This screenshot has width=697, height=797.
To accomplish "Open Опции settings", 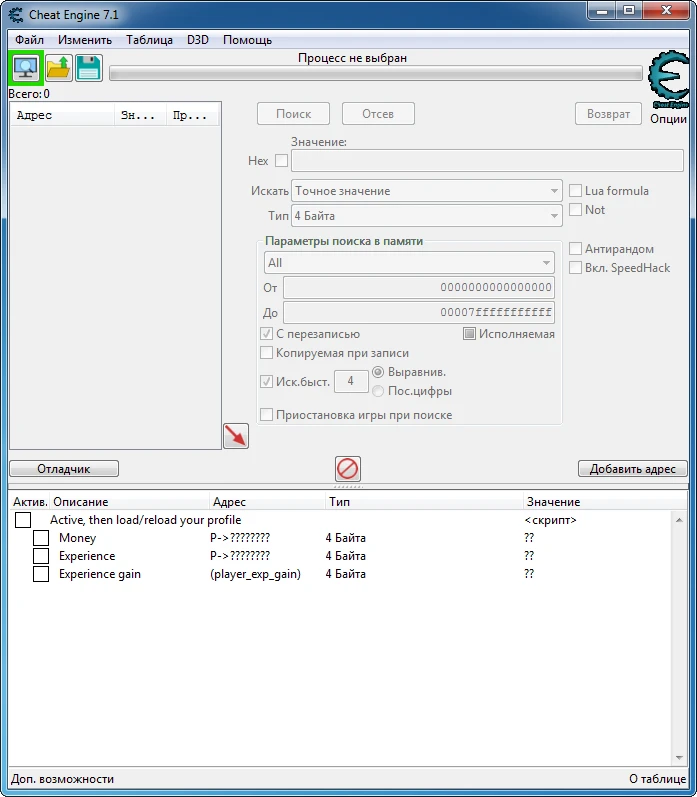I will pos(669,119).
